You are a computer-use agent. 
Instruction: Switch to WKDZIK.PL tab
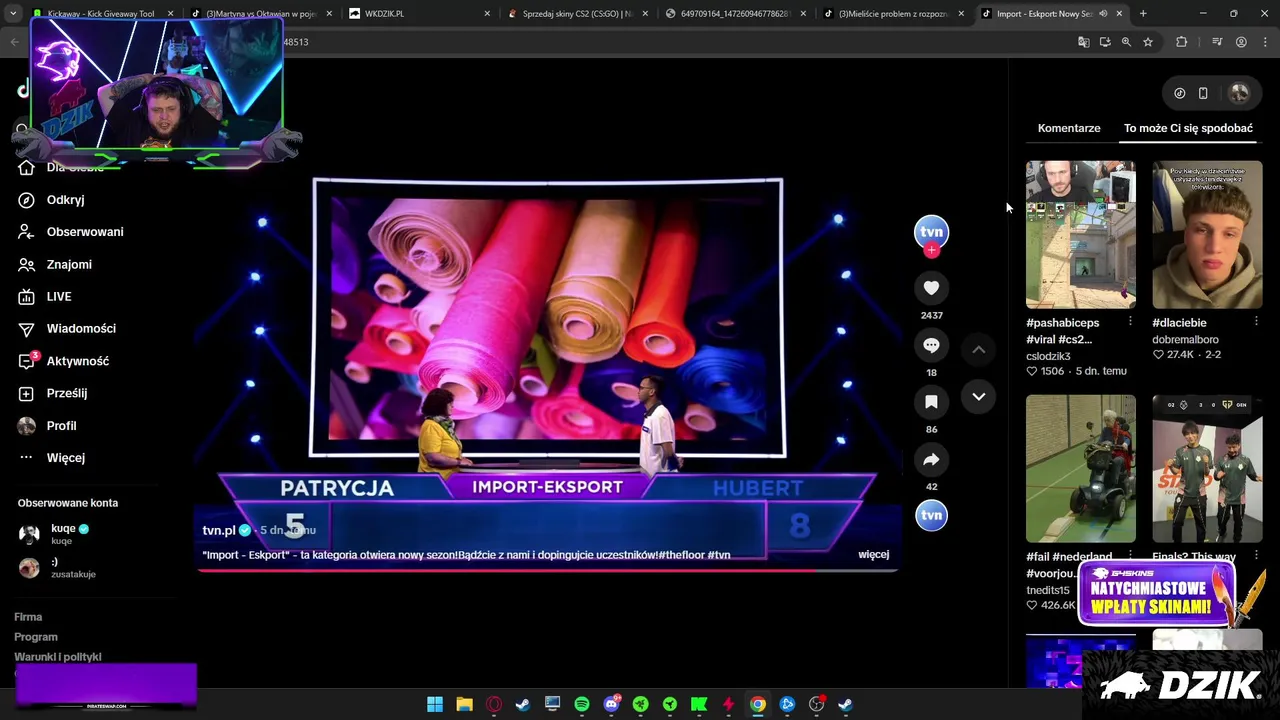[420, 14]
